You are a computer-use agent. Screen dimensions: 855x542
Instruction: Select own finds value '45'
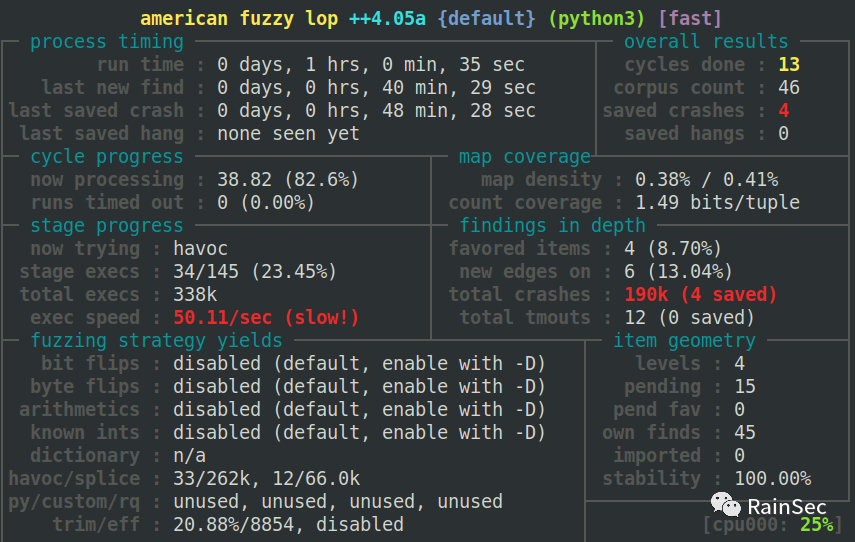click(745, 432)
